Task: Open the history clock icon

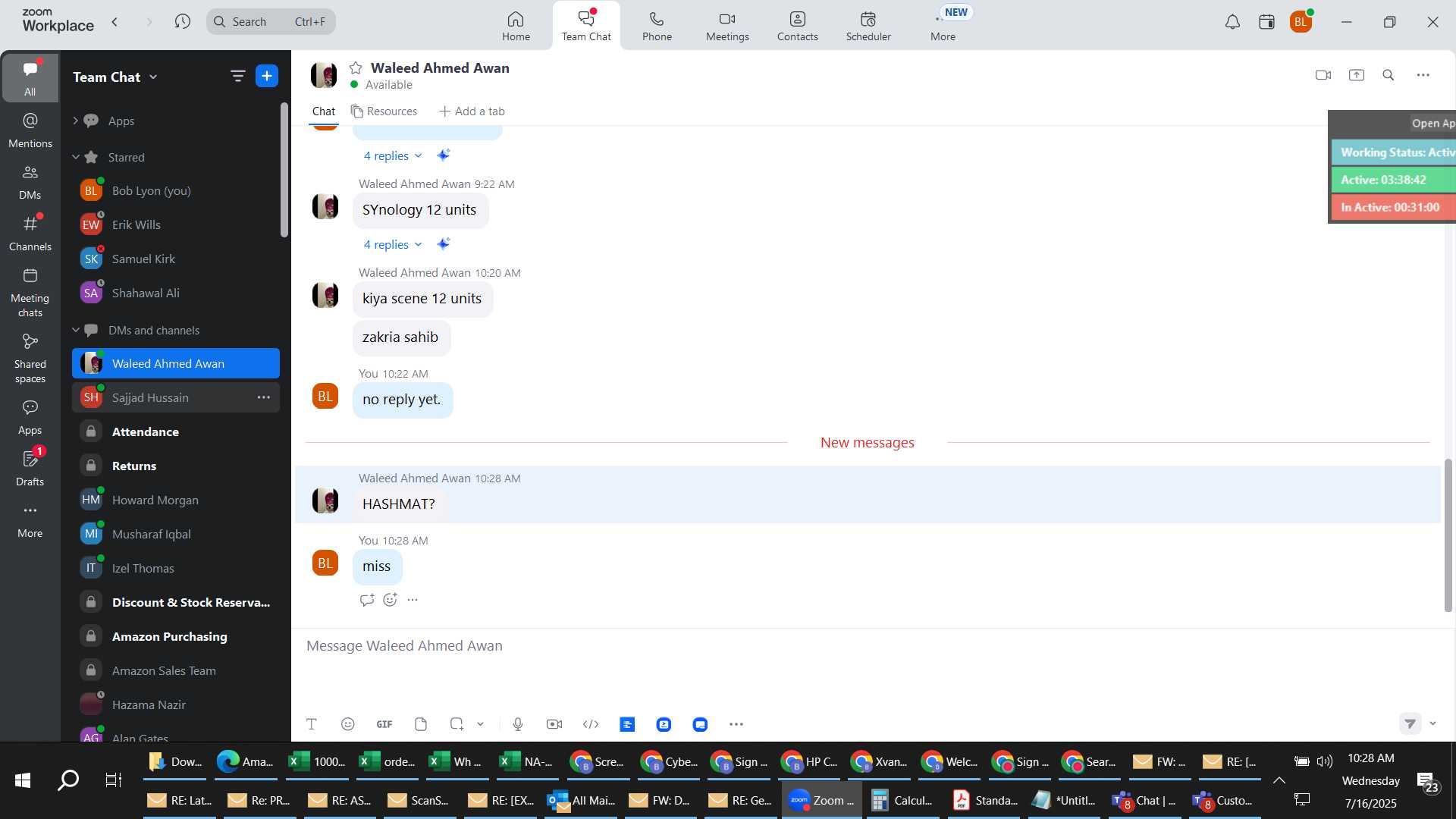Action: [x=182, y=22]
